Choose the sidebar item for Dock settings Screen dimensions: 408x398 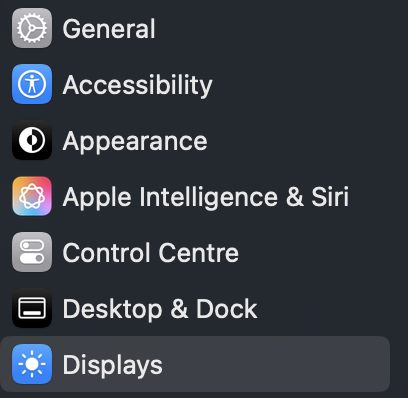pos(160,309)
